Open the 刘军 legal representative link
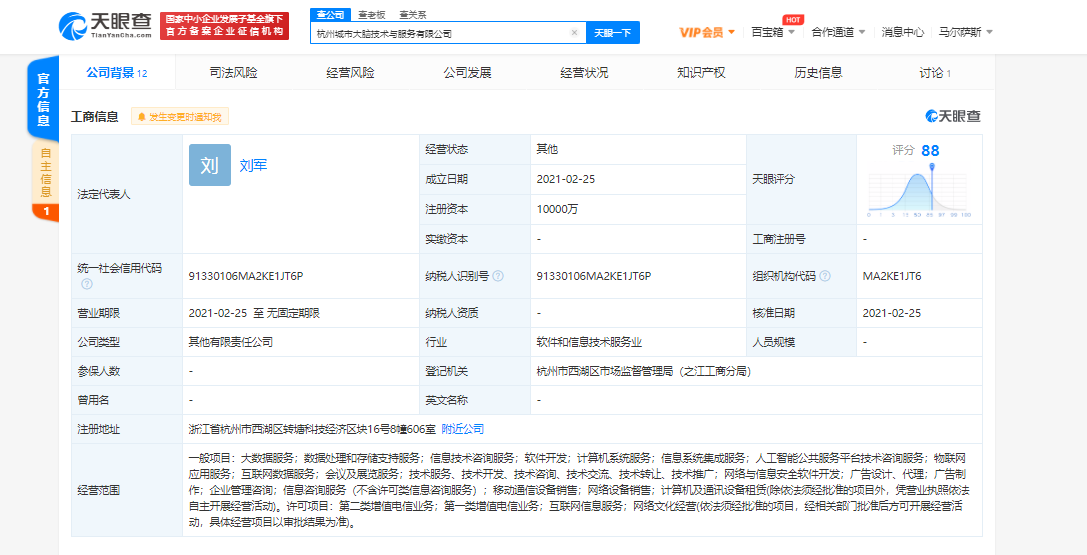The image size is (1087, 555). click(x=253, y=166)
